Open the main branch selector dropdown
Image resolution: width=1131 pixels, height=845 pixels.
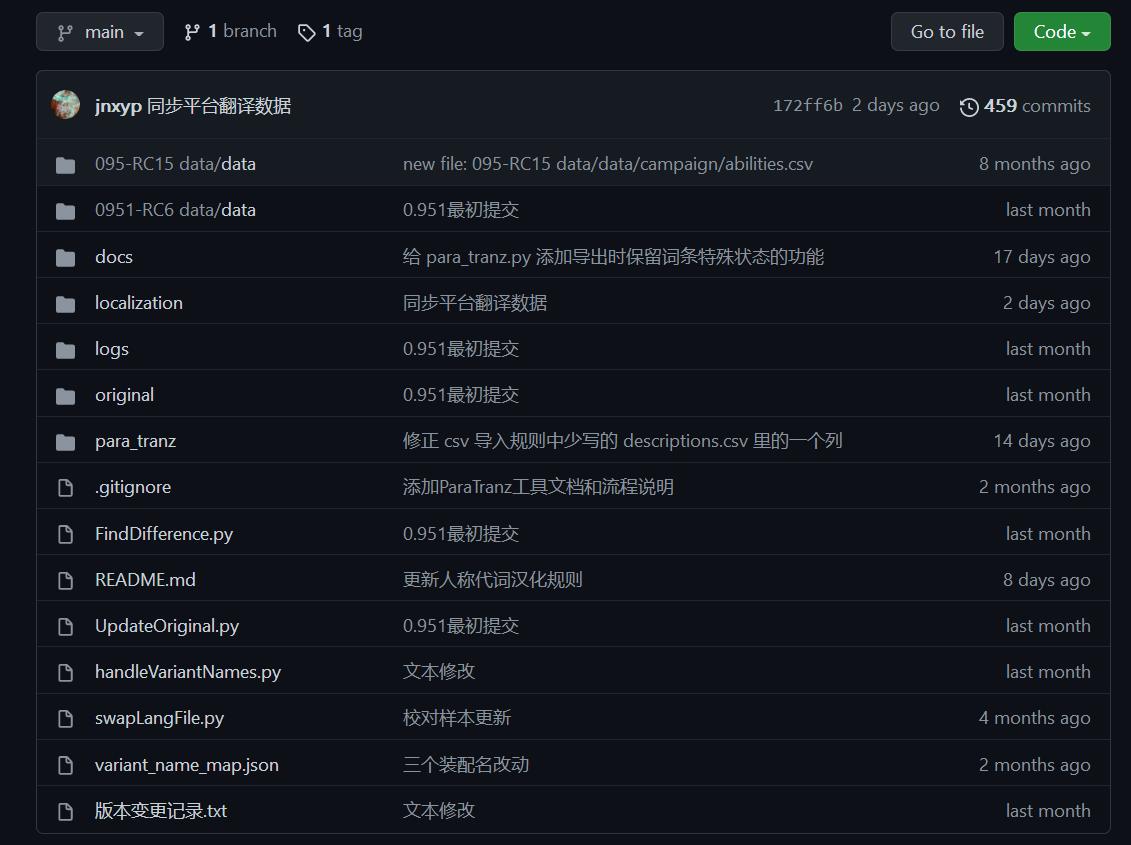(x=99, y=31)
